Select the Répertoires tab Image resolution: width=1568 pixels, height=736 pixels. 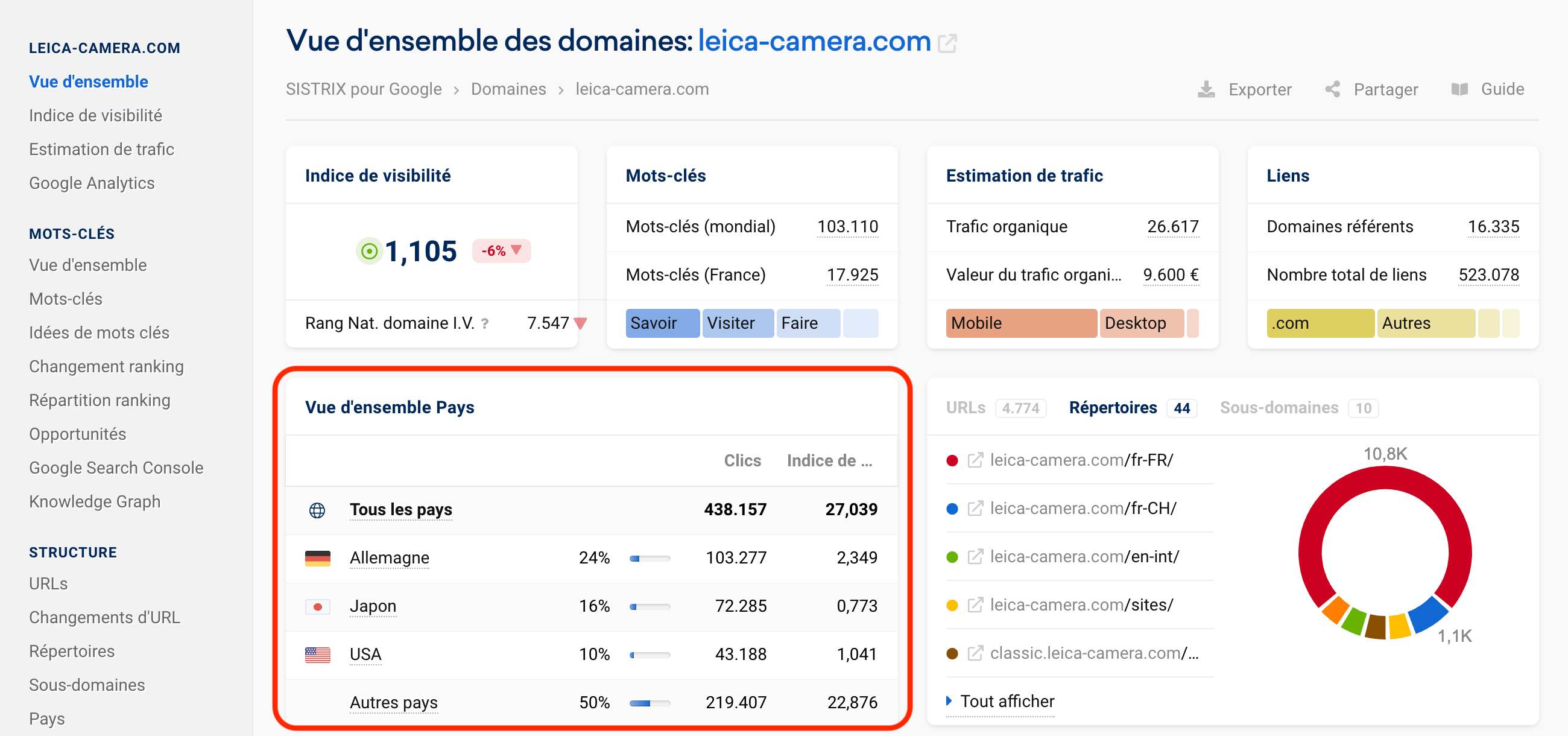[1133, 408]
